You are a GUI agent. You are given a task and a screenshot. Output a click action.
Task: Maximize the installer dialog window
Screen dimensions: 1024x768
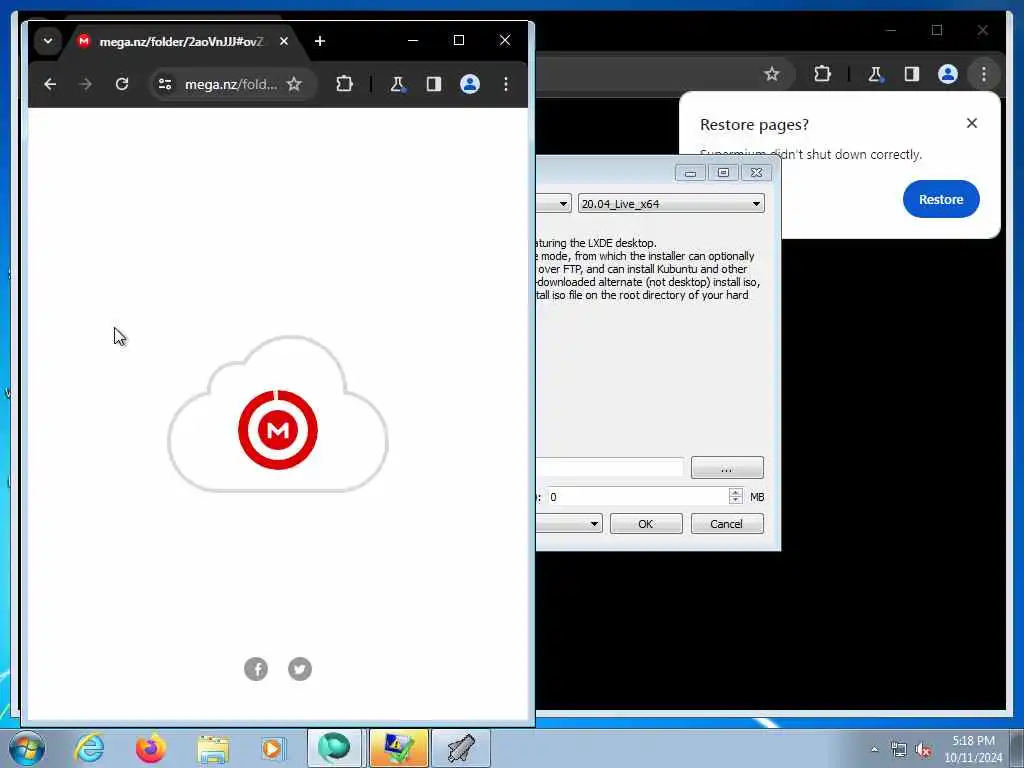(723, 173)
